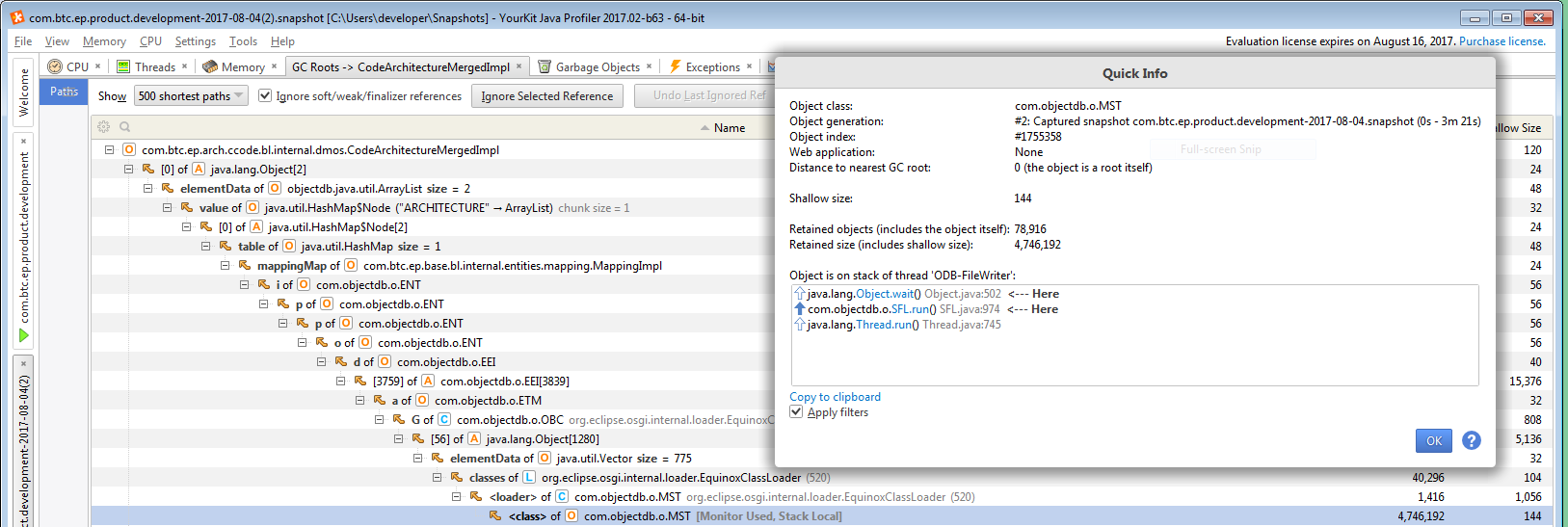Screen dimensions: 1568x527
Task: Switch to the Exceptions tab
Action: point(710,66)
